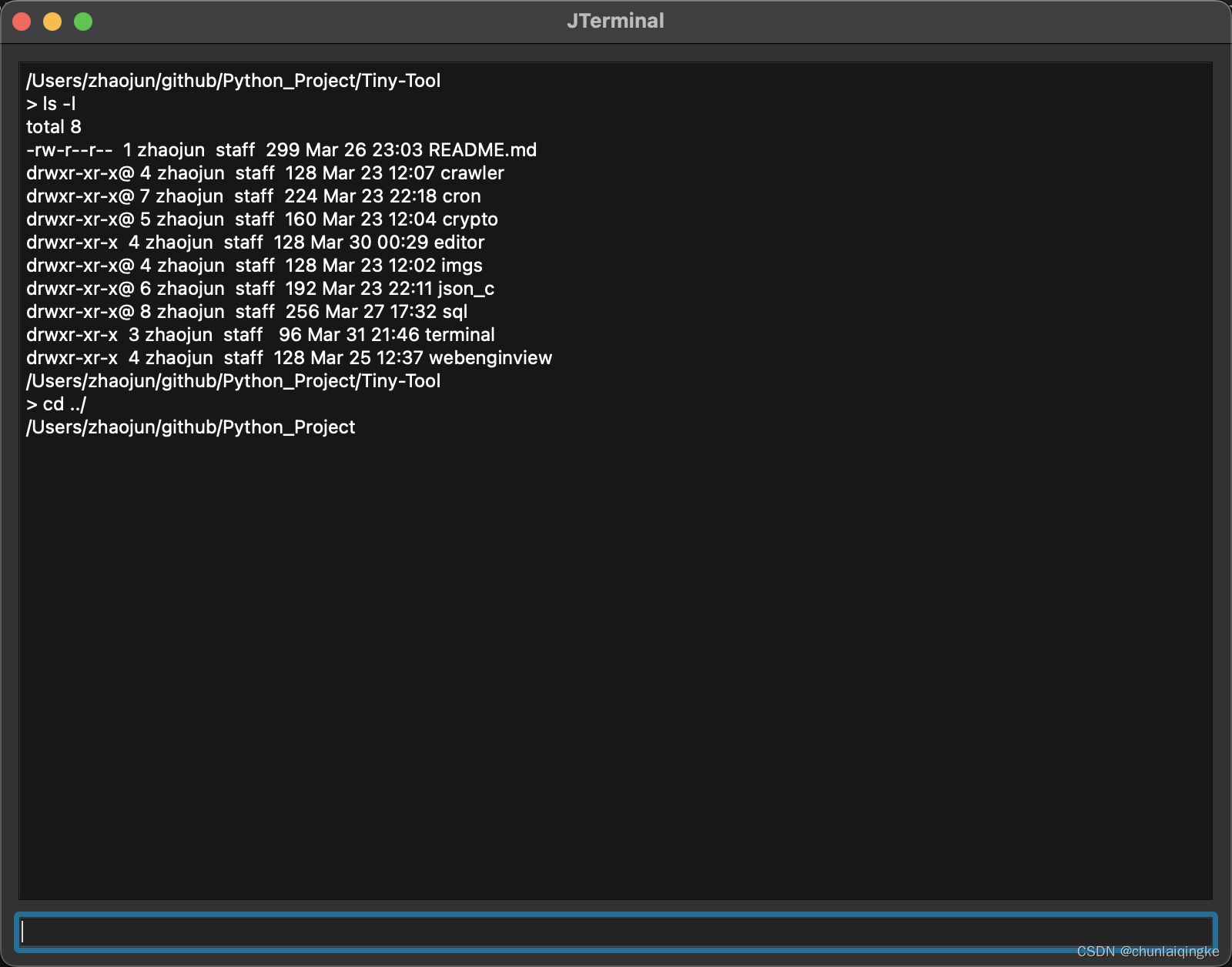Select the webenginview folder entry
The image size is (1232, 967).
pyautogui.click(x=289, y=357)
